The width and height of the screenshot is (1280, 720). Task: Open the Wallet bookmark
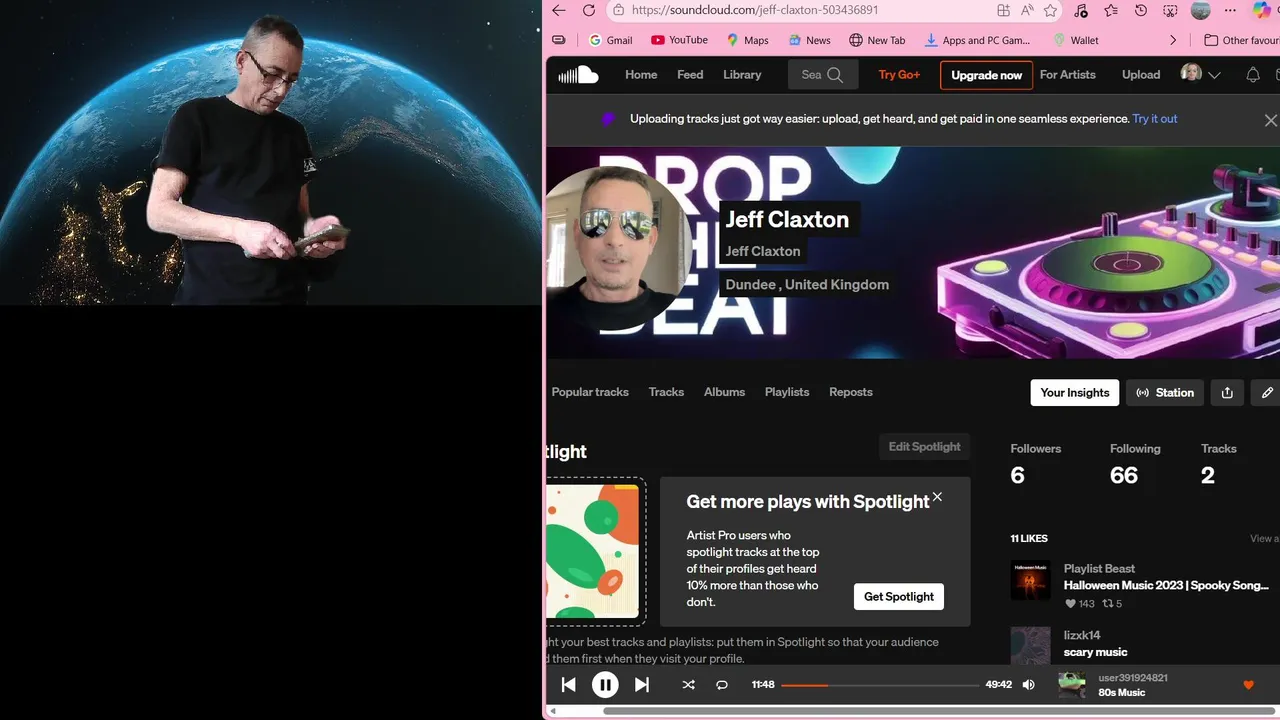tap(1076, 40)
